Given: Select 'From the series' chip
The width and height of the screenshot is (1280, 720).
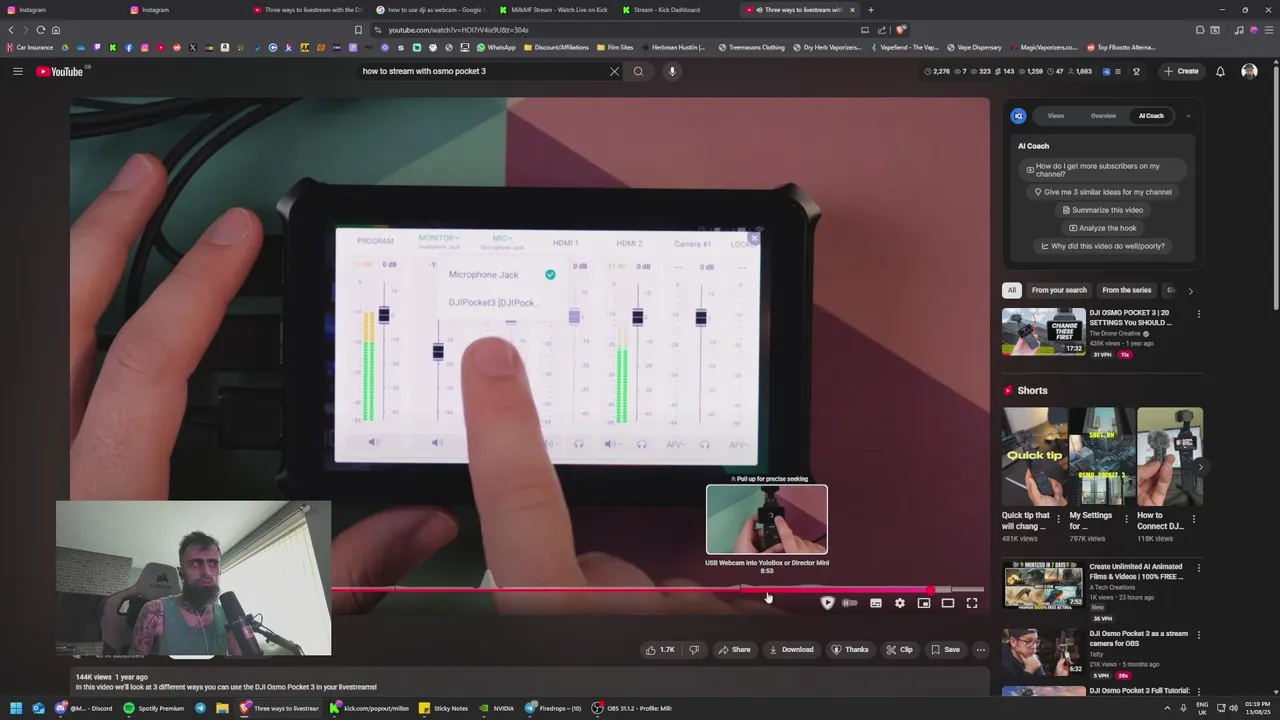Looking at the screenshot, I should click(x=1126, y=290).
